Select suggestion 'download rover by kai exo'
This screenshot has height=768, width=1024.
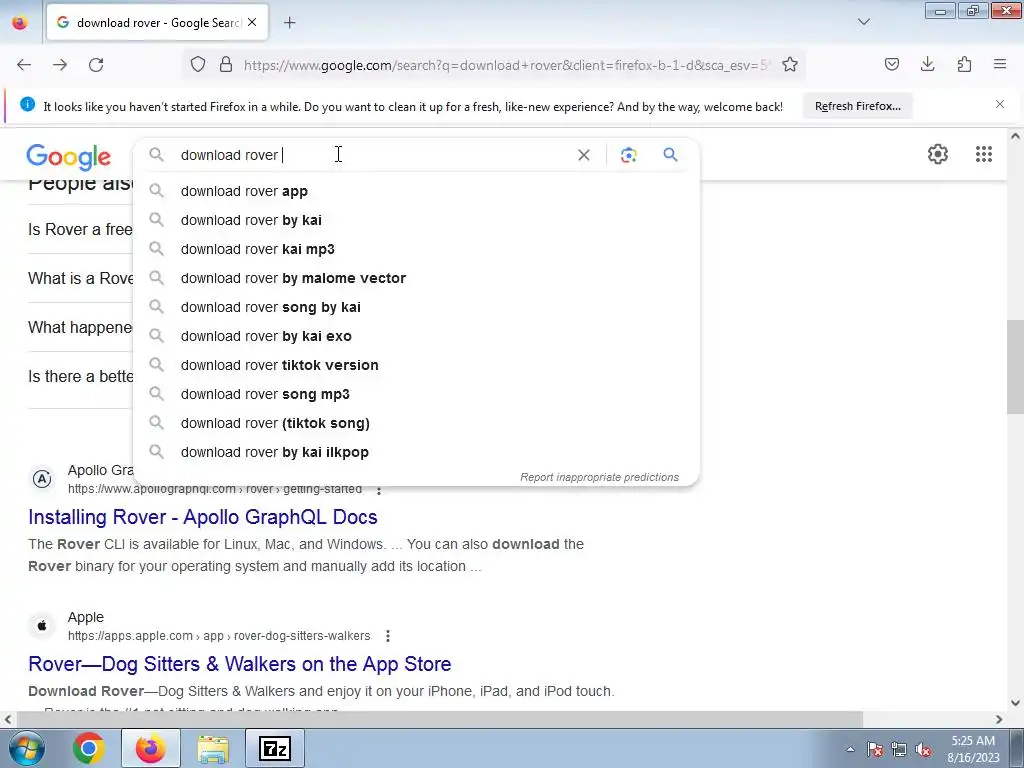coord(416,336)
